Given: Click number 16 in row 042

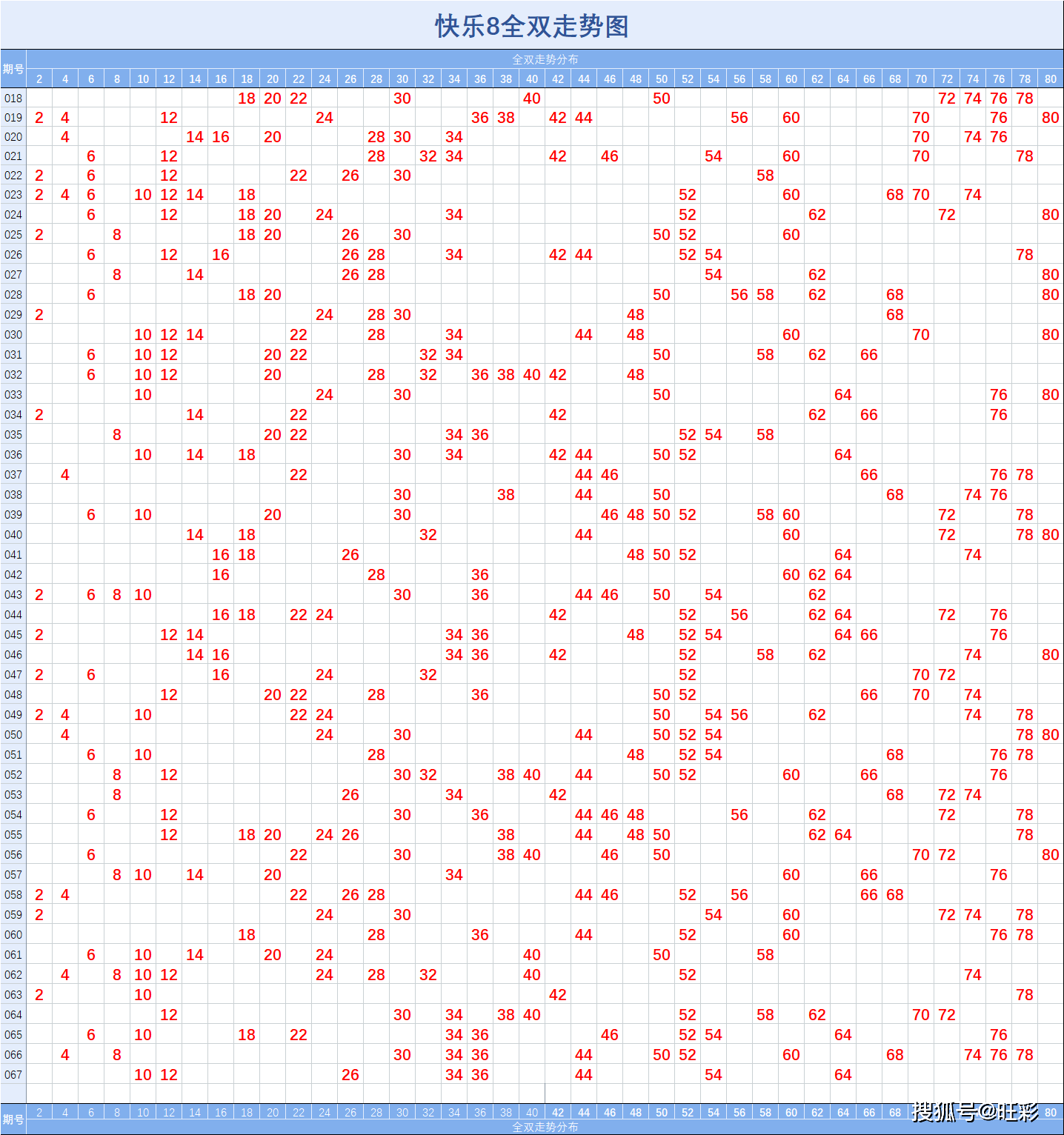Looking at the screenshot, I should tap(221, 575).
